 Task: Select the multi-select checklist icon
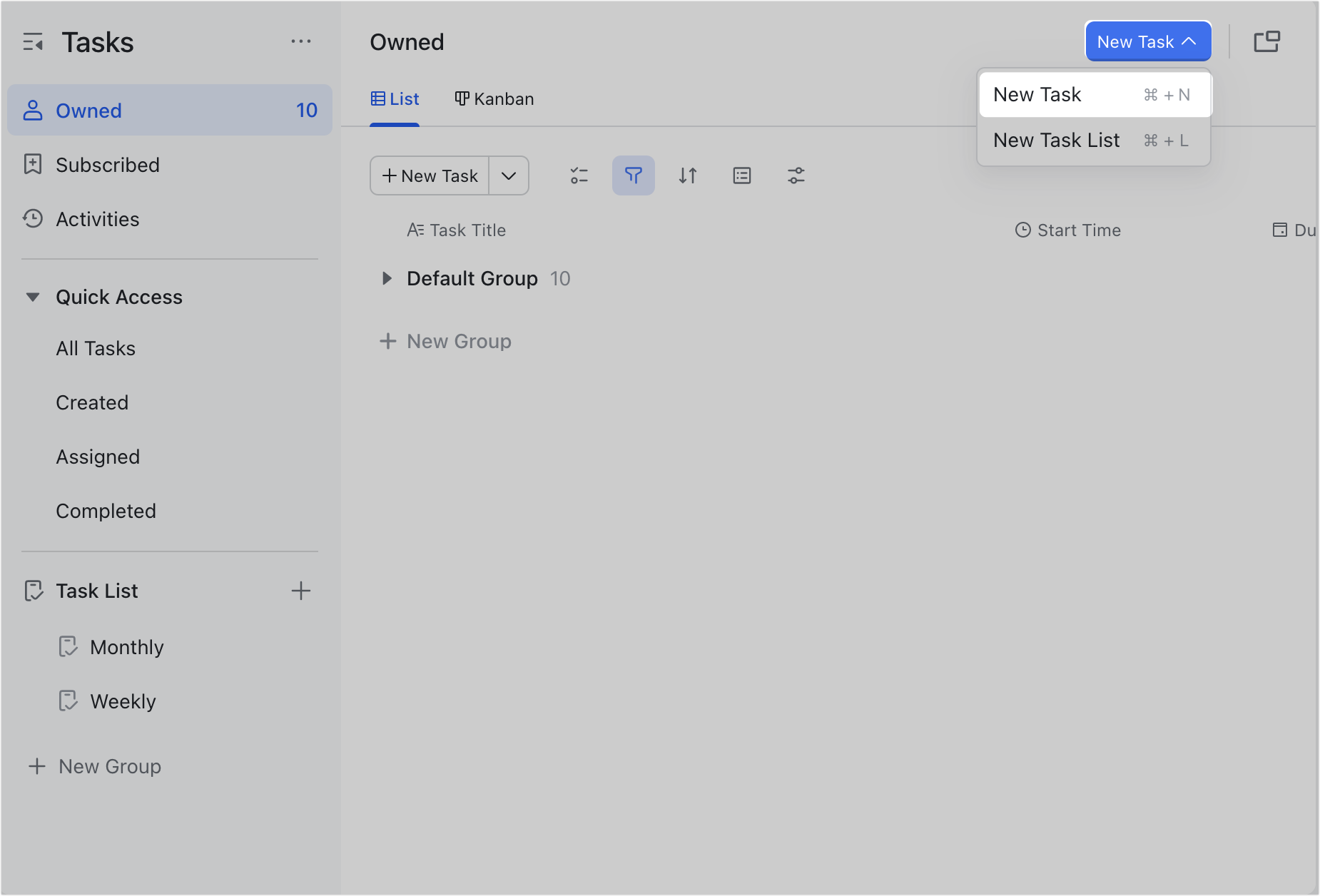(x=579, y=175)
